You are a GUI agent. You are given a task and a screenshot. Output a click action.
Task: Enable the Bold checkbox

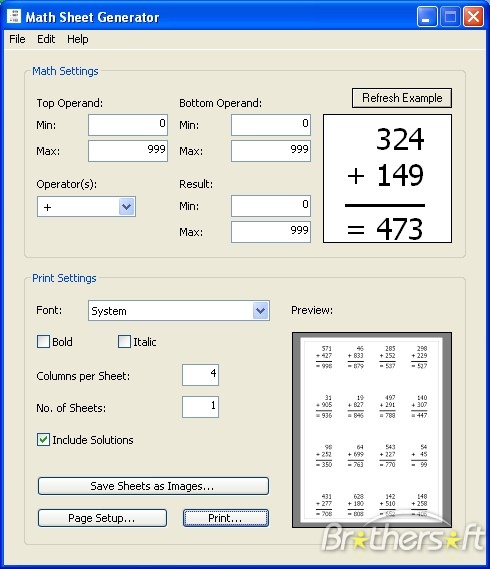pyautogui.click(x=43, y=342)
